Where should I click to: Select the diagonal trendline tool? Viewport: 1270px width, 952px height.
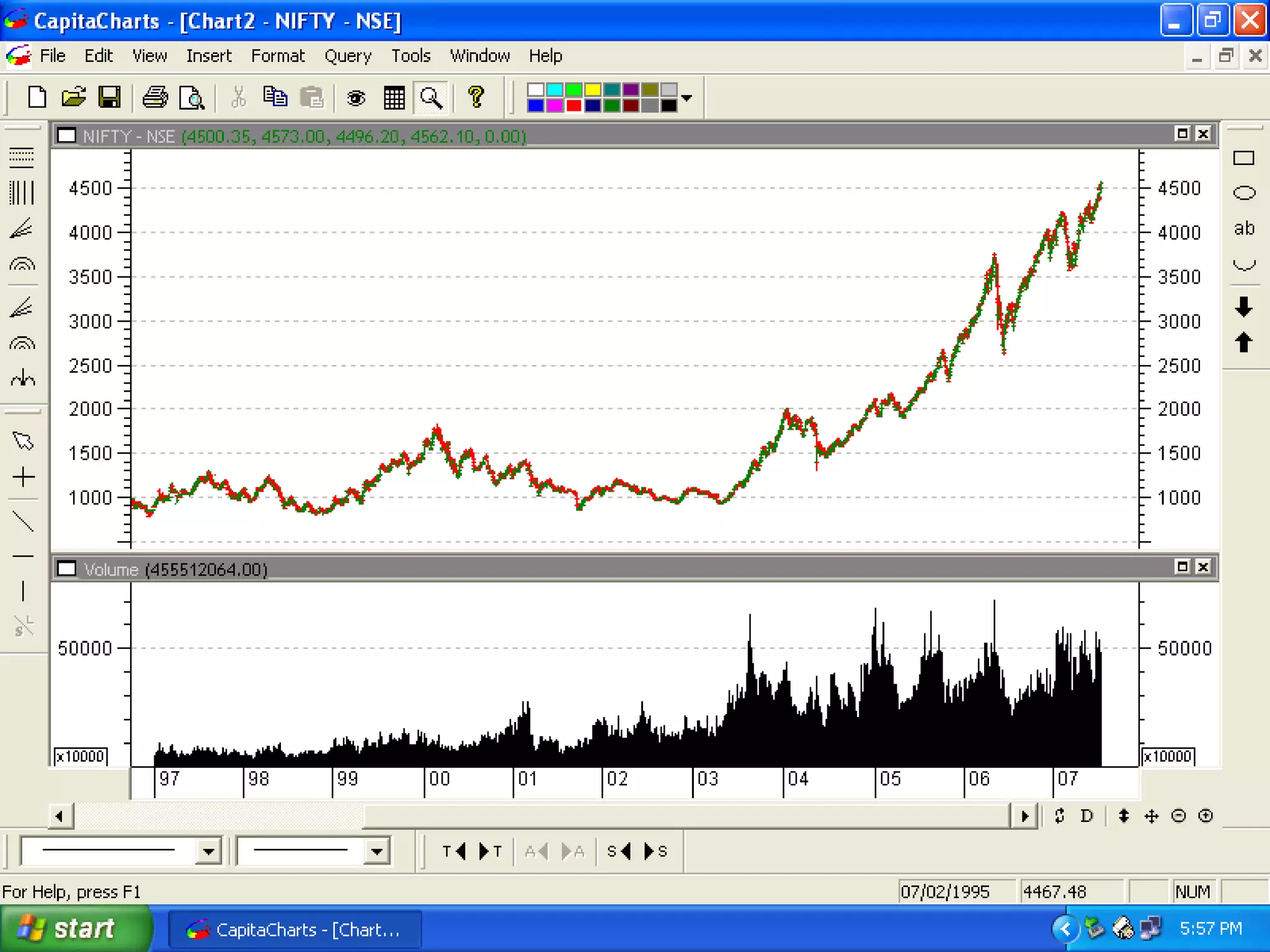23,521
